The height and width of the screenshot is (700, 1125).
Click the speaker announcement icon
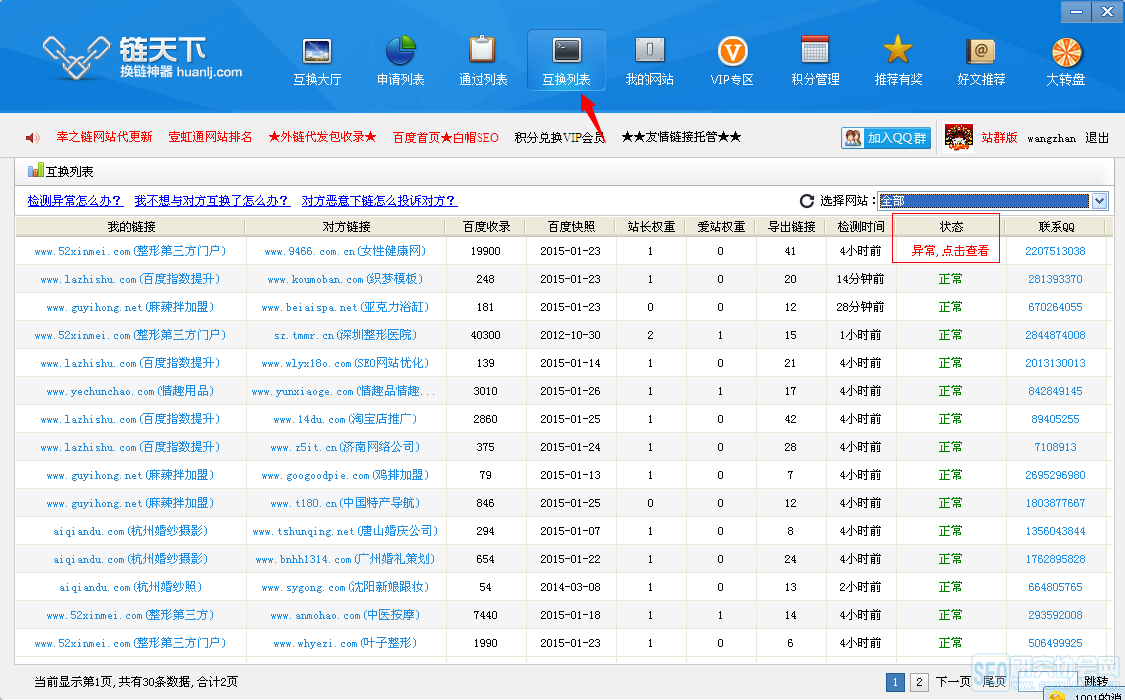(x=32, y=138)
